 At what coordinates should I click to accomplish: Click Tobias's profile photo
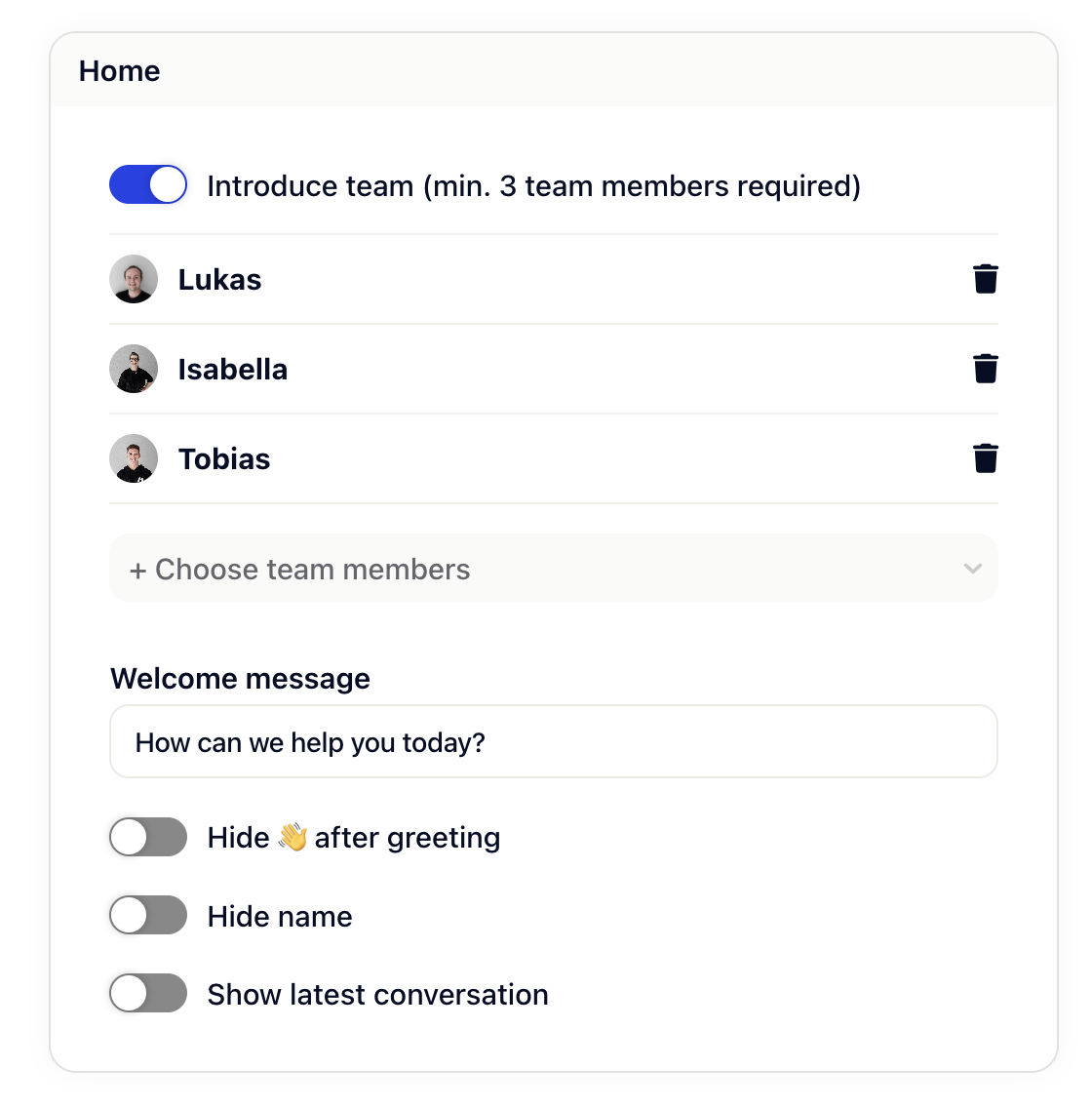coord(134,458)
